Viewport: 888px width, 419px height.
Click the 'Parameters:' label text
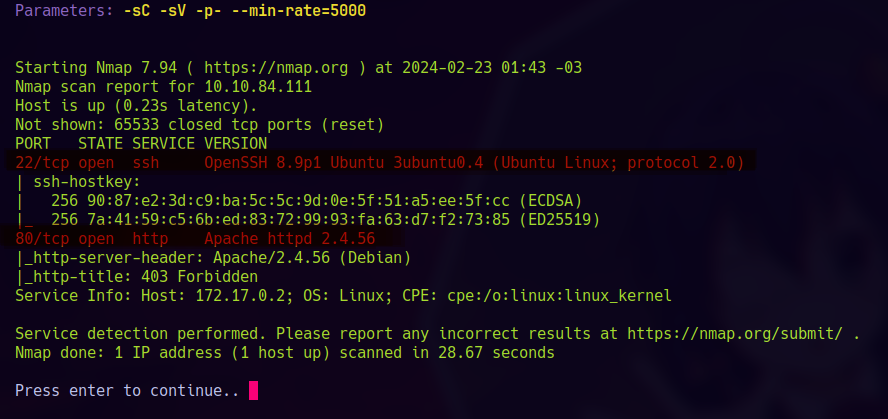point(65,11)
